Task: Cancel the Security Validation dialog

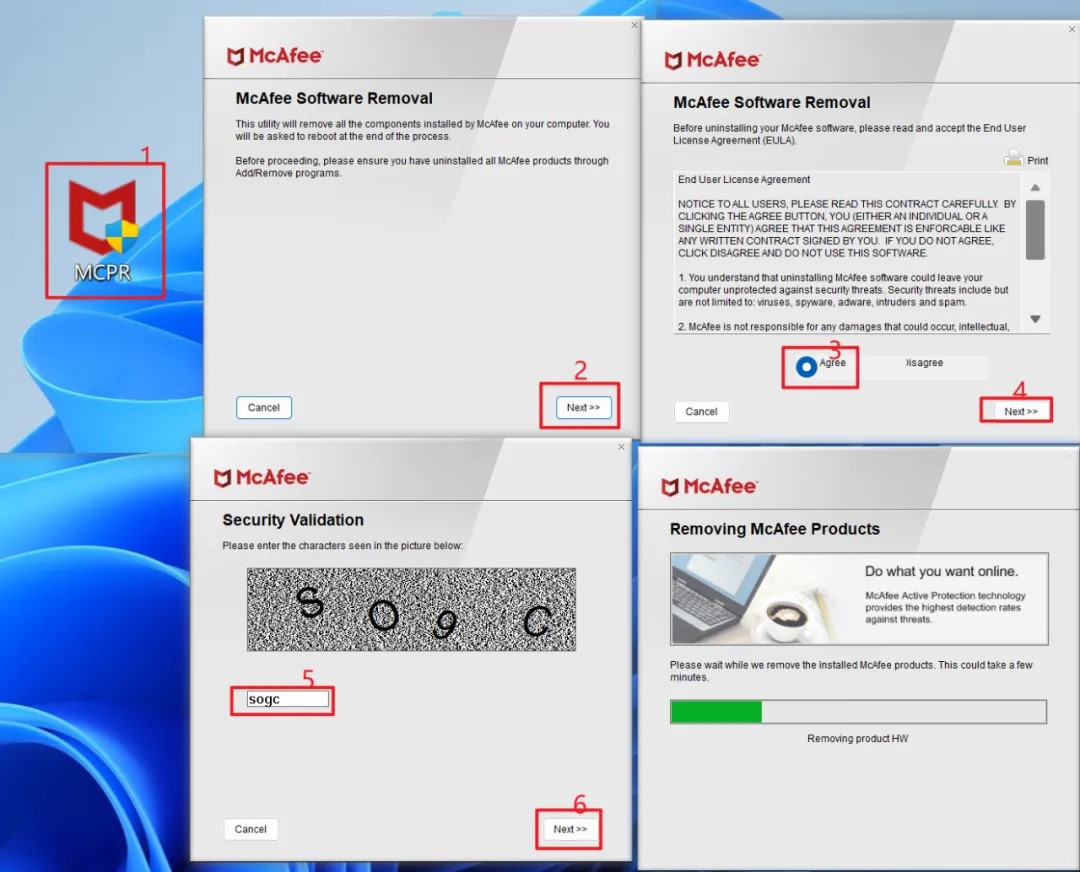Action: coord(250,829)
